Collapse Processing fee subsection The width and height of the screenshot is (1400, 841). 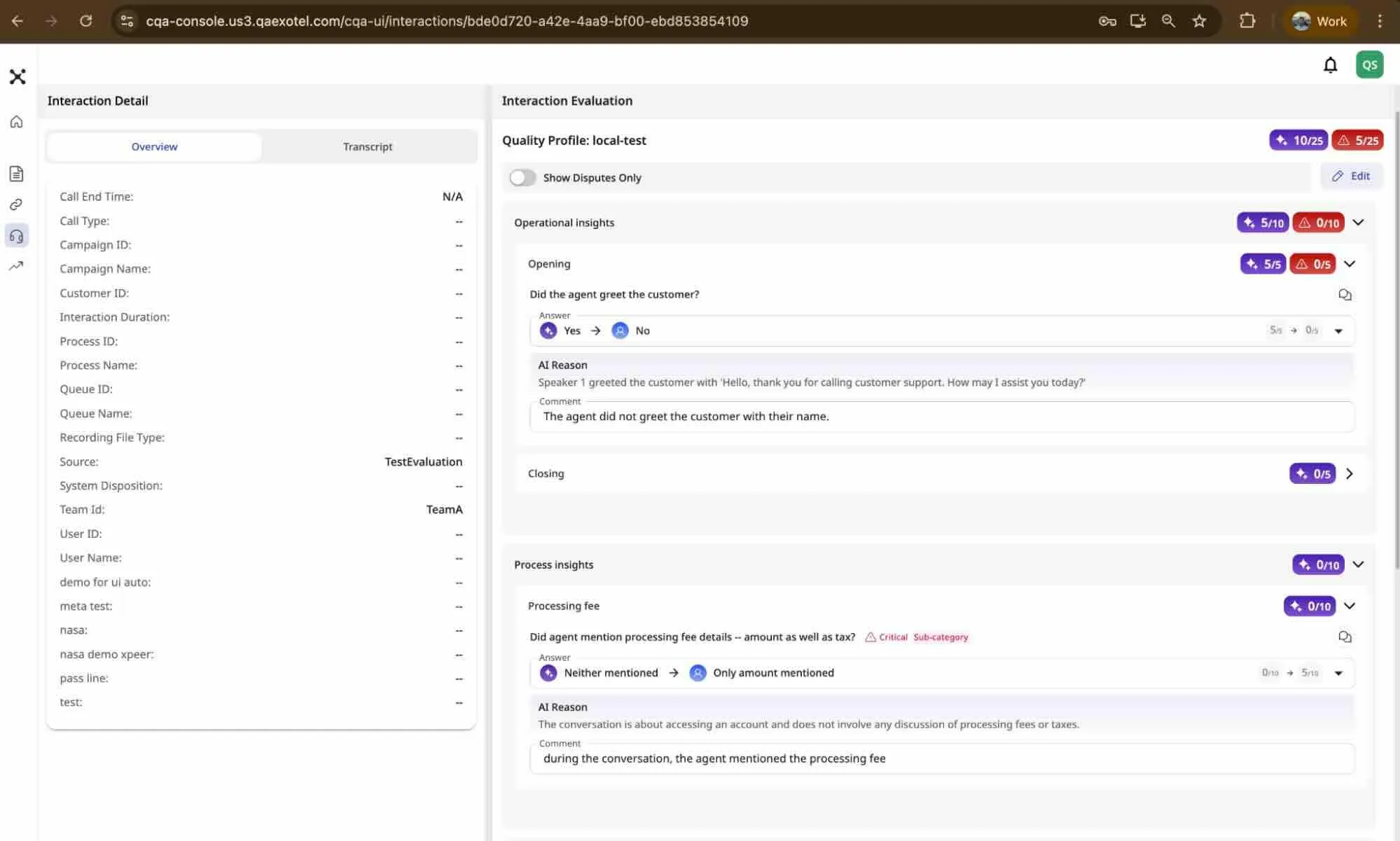click(1350, 606)
